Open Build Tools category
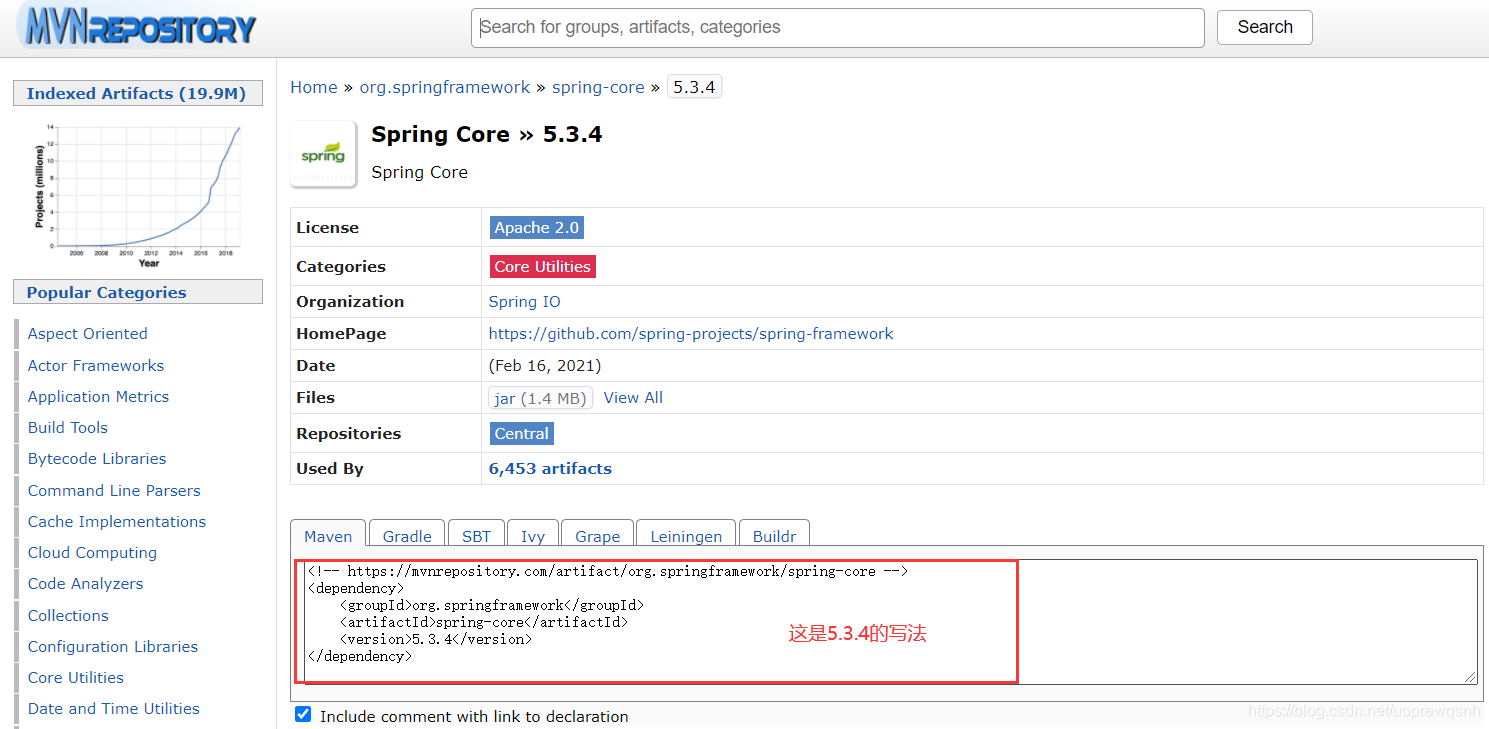 [x=67, y=428]
